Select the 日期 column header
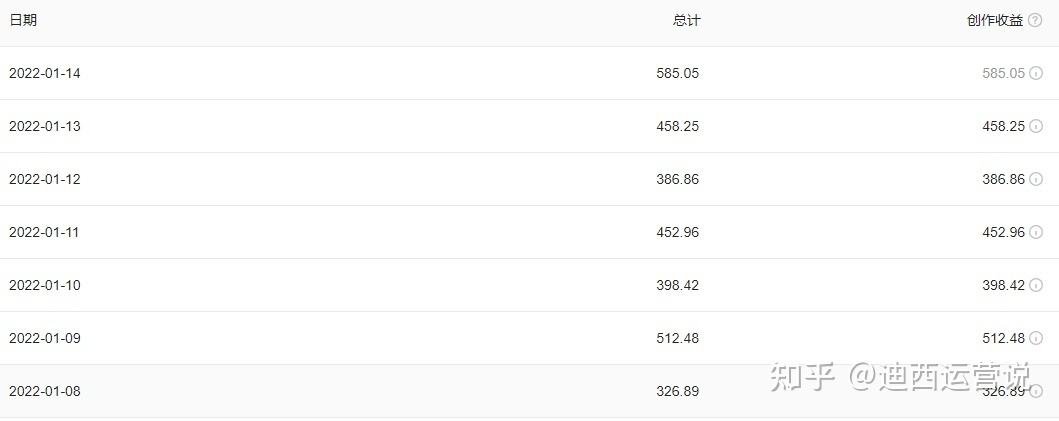Image resolution: width=1059 pixels, height=421 pixels. pos(23,20)
